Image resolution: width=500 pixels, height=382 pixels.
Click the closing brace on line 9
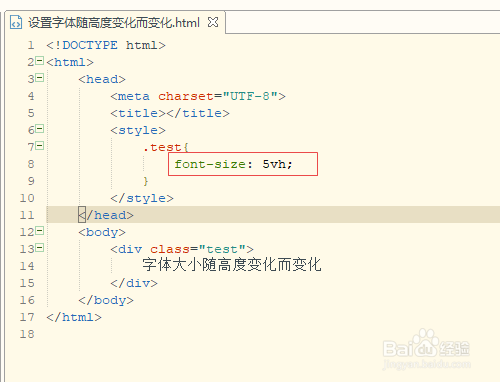146,181
